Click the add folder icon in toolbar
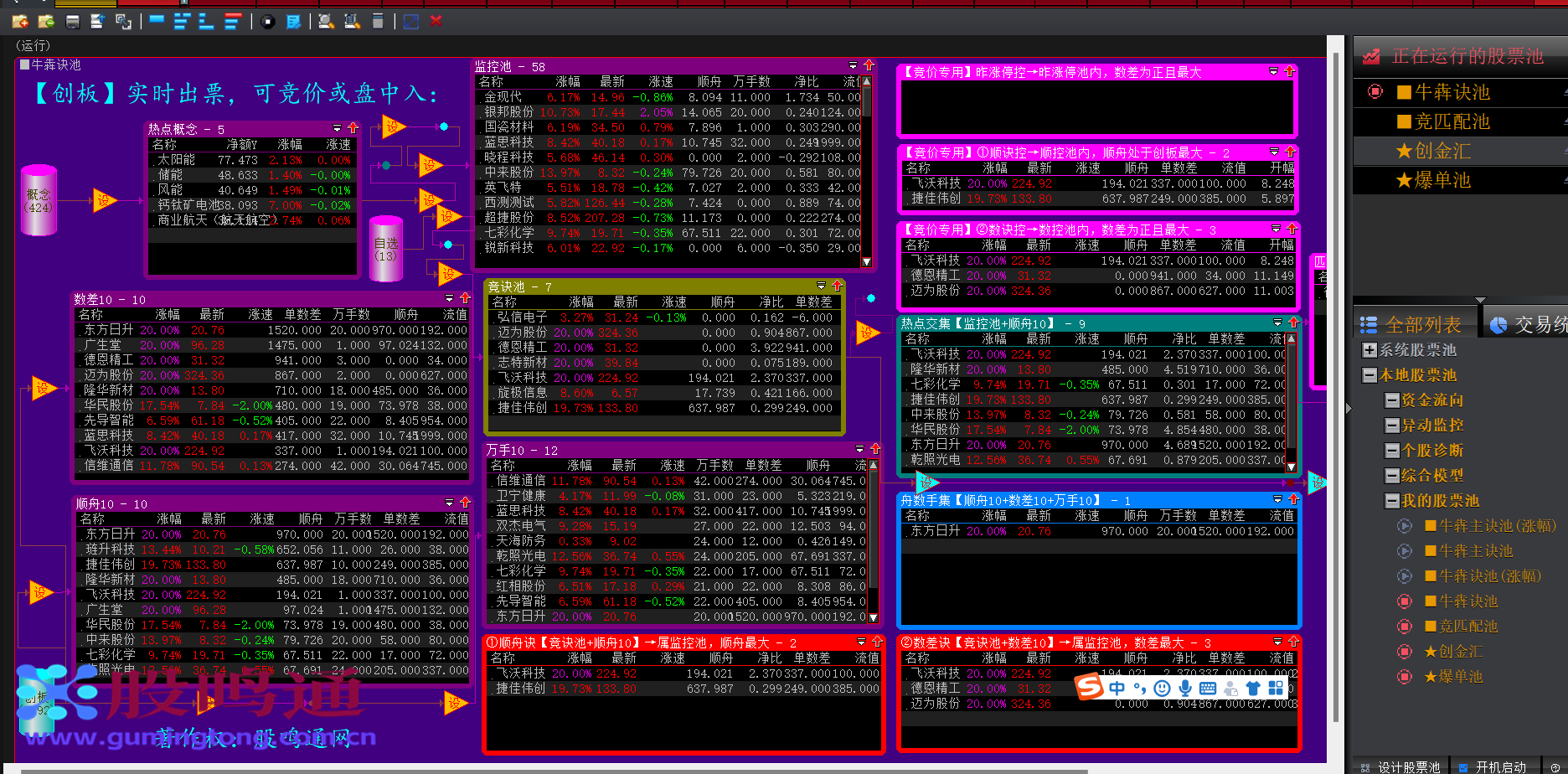Viewport: 1568px width, 774px height. click(x=20, y=21)
